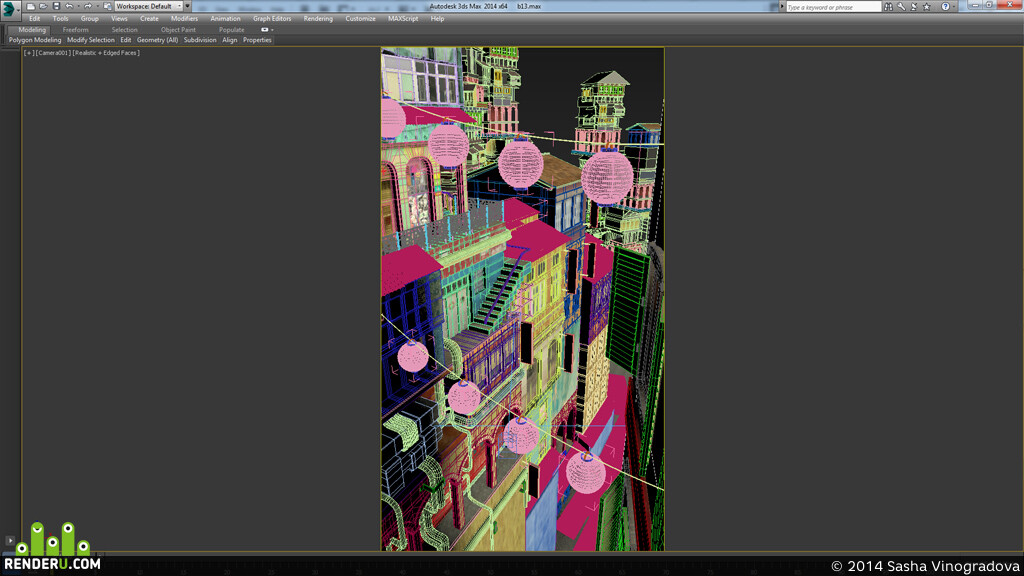Switch to the Freeform ribbon tab

[x=76, y=29]
